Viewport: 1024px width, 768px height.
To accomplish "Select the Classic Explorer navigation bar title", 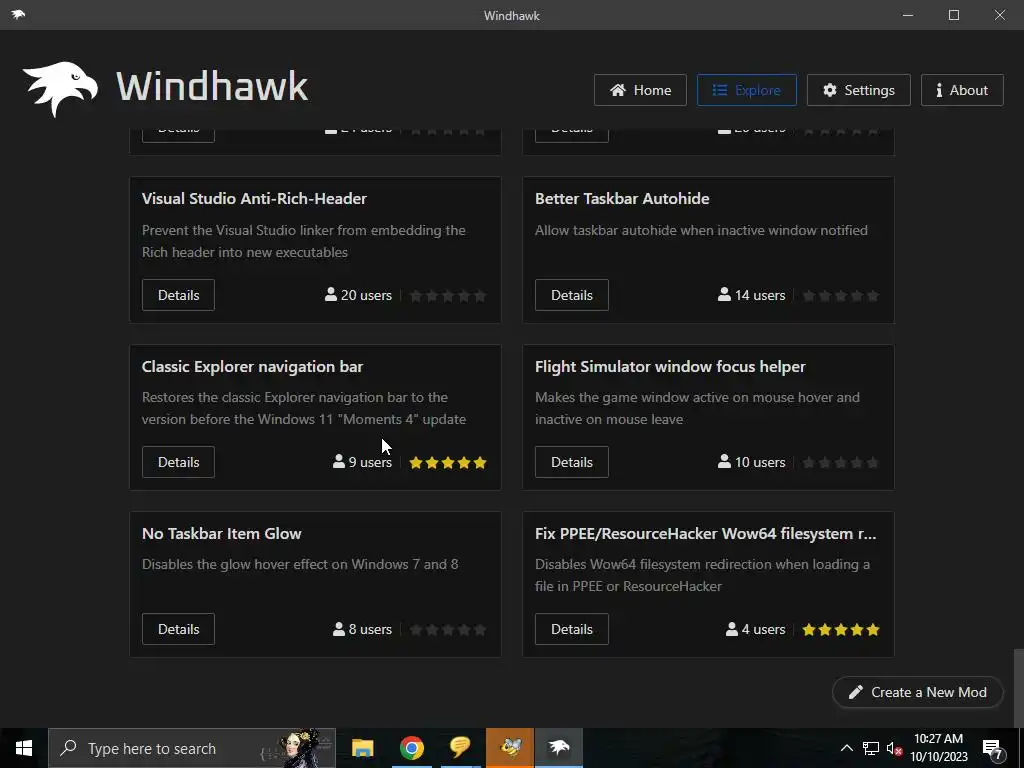I will click(252, 367).
